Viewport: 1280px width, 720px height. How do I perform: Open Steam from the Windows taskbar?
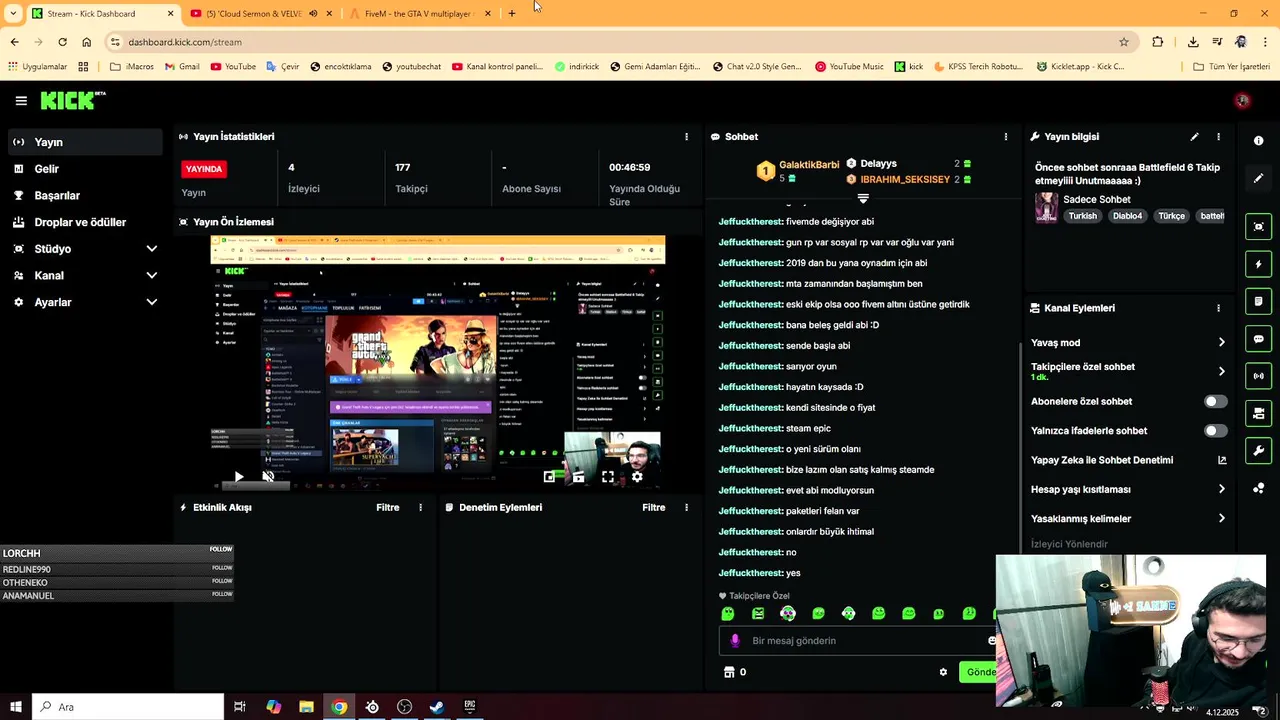[437, 707]
